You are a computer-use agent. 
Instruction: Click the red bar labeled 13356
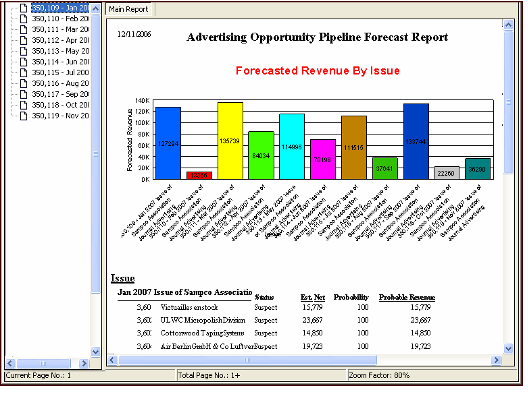click(199, 175)
